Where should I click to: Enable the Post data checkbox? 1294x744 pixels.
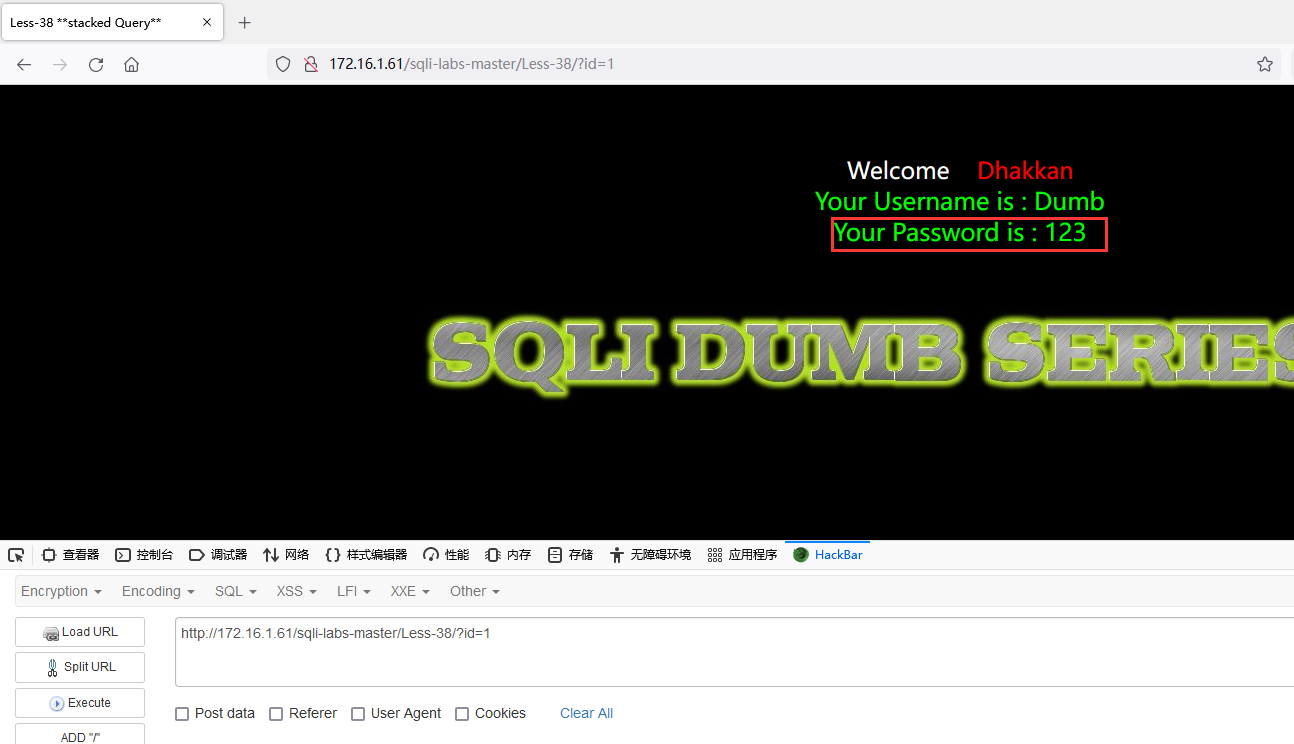tap(182, 713)
